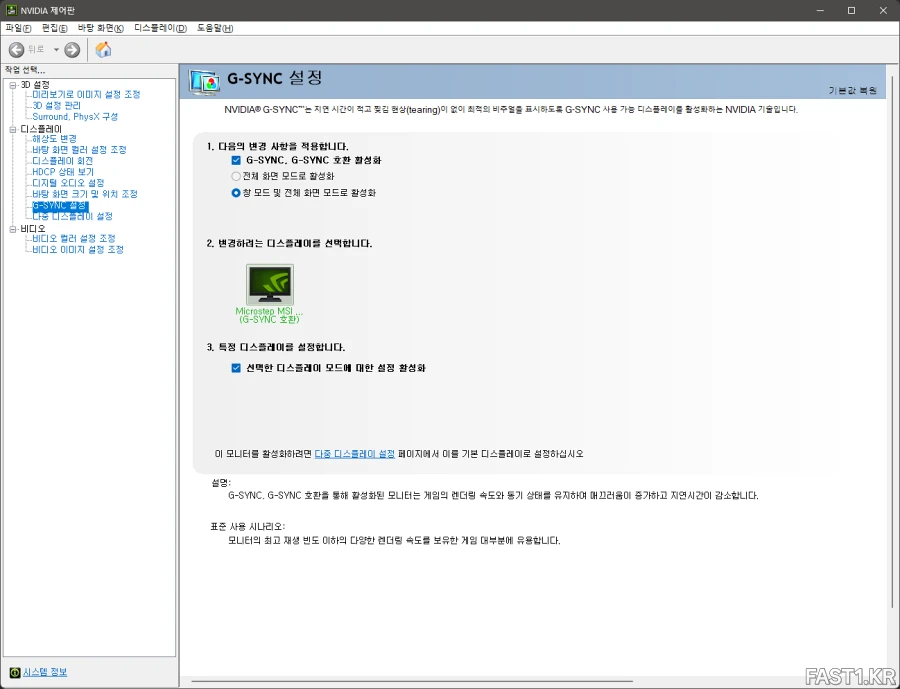This screenshot has height=689, width=900.
Task: Open 다중 디스플레이 설정 tree item
Action: click(x=72, y=216)
